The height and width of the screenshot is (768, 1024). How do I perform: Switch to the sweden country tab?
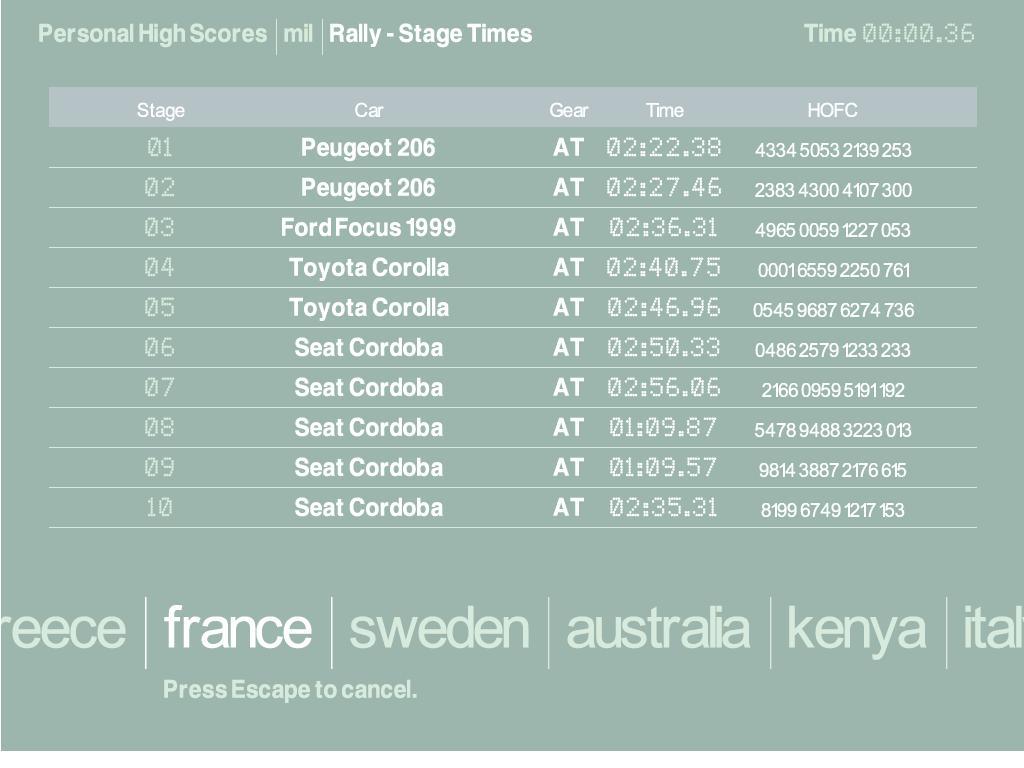[439, 629]
